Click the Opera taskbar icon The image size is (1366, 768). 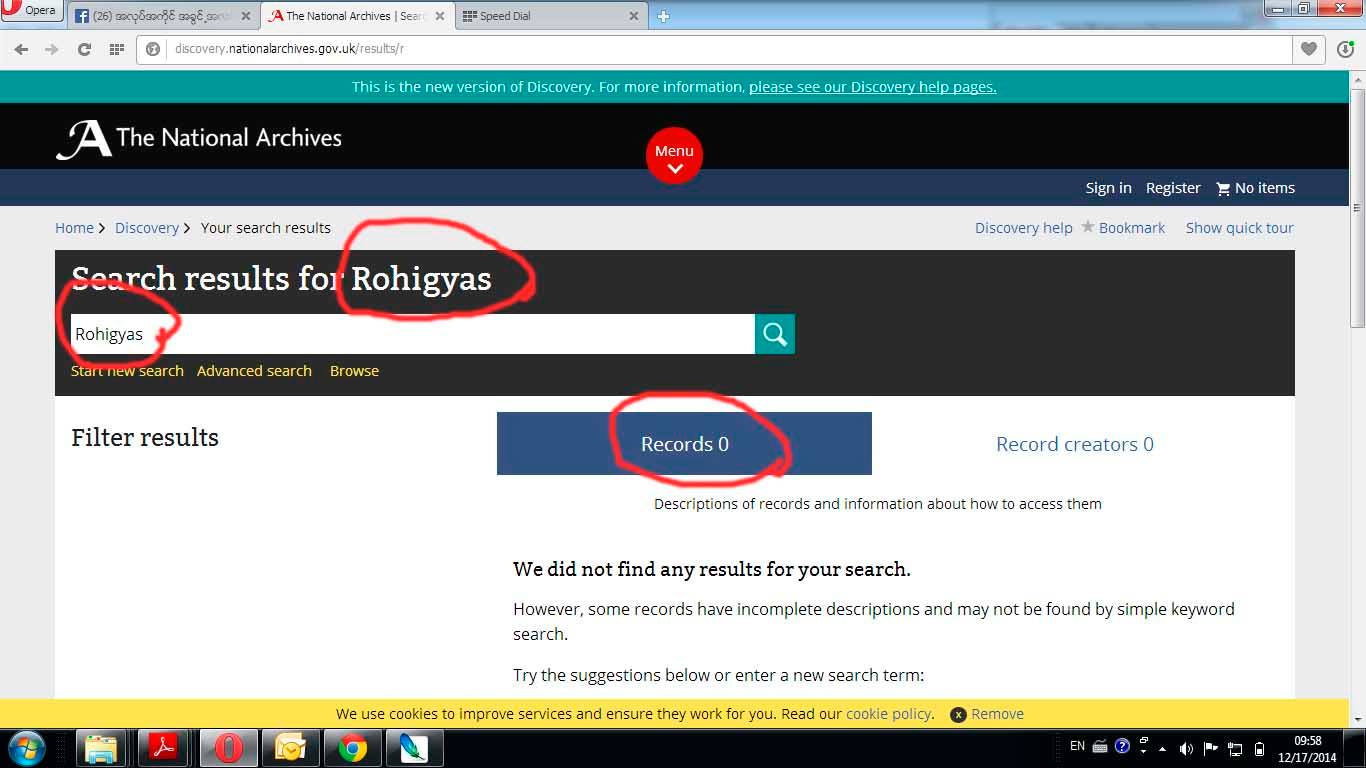coord(228,748)
